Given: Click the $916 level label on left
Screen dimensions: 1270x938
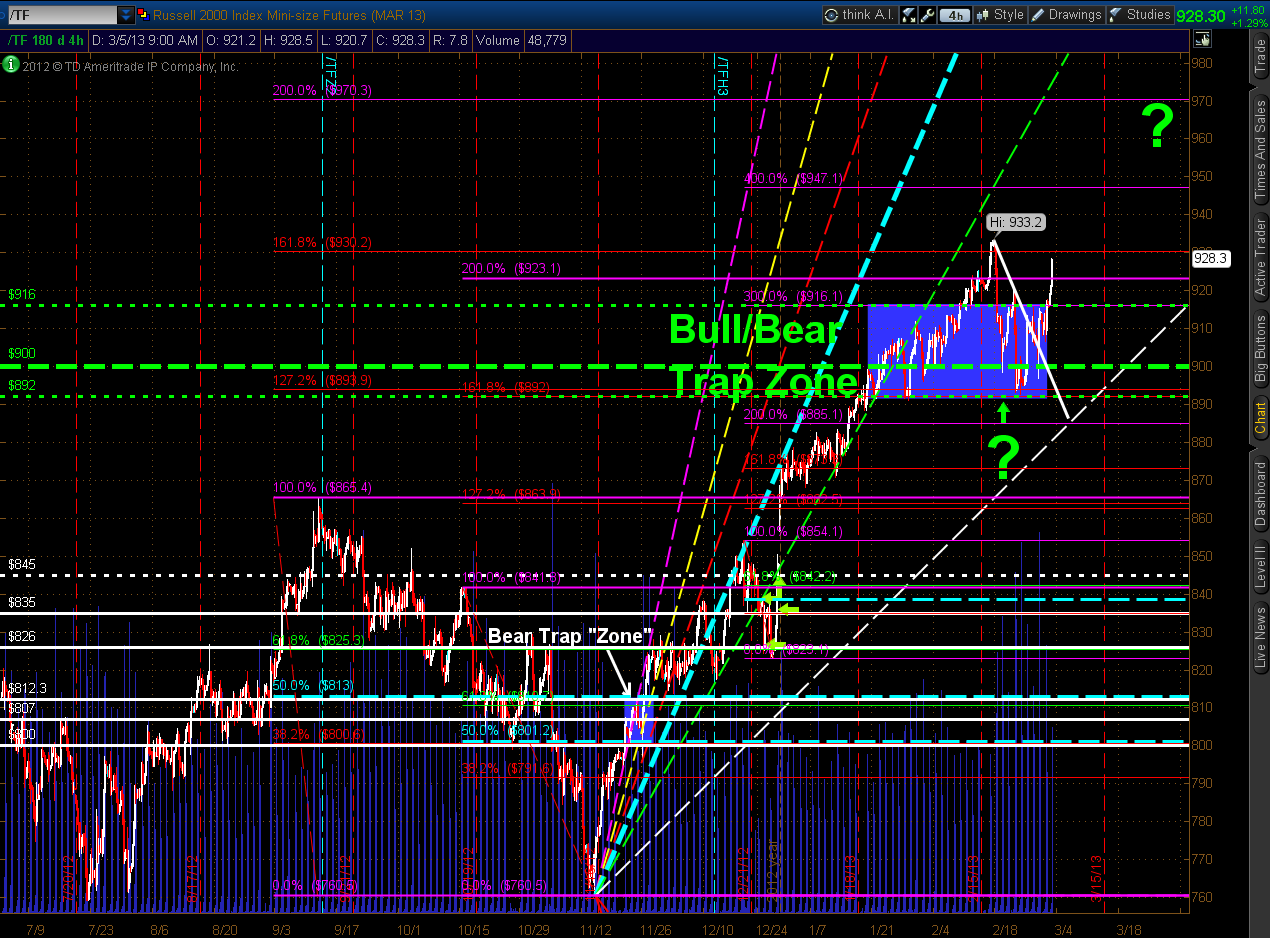Looking at the screenshot, I should tap(22, 295).
